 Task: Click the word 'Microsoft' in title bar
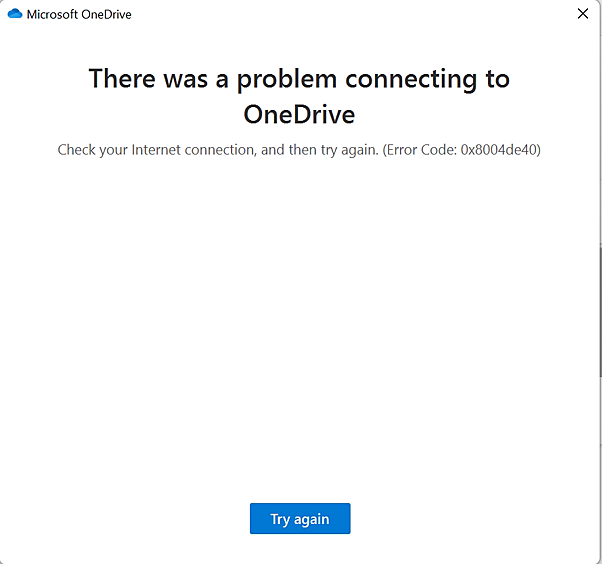coord(52,15)
